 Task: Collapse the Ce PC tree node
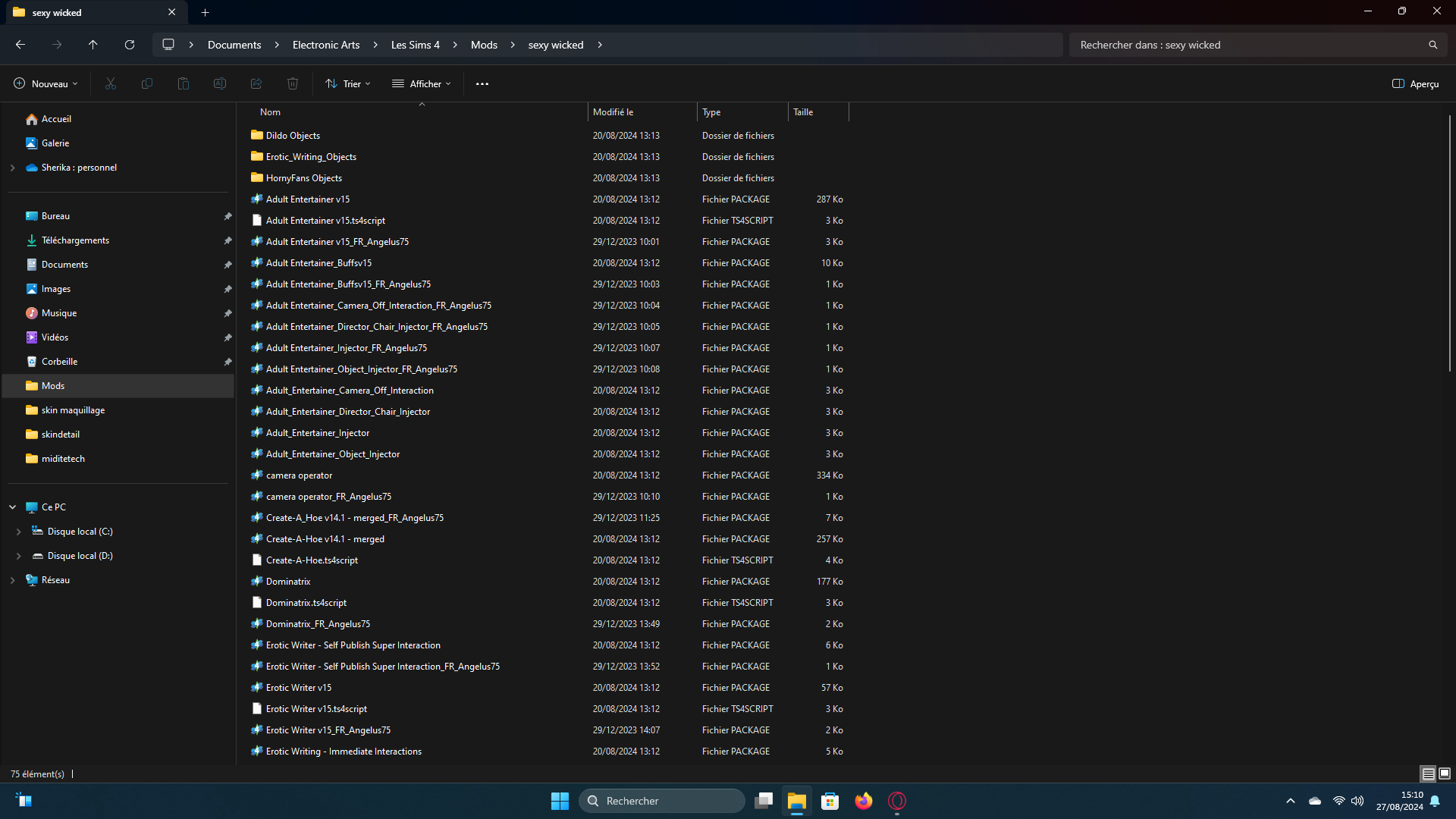click(13, 507)
